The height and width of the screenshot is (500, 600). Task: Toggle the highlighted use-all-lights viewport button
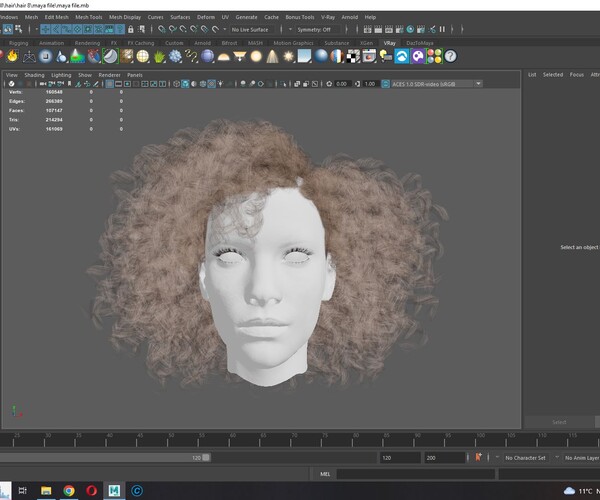212,84
